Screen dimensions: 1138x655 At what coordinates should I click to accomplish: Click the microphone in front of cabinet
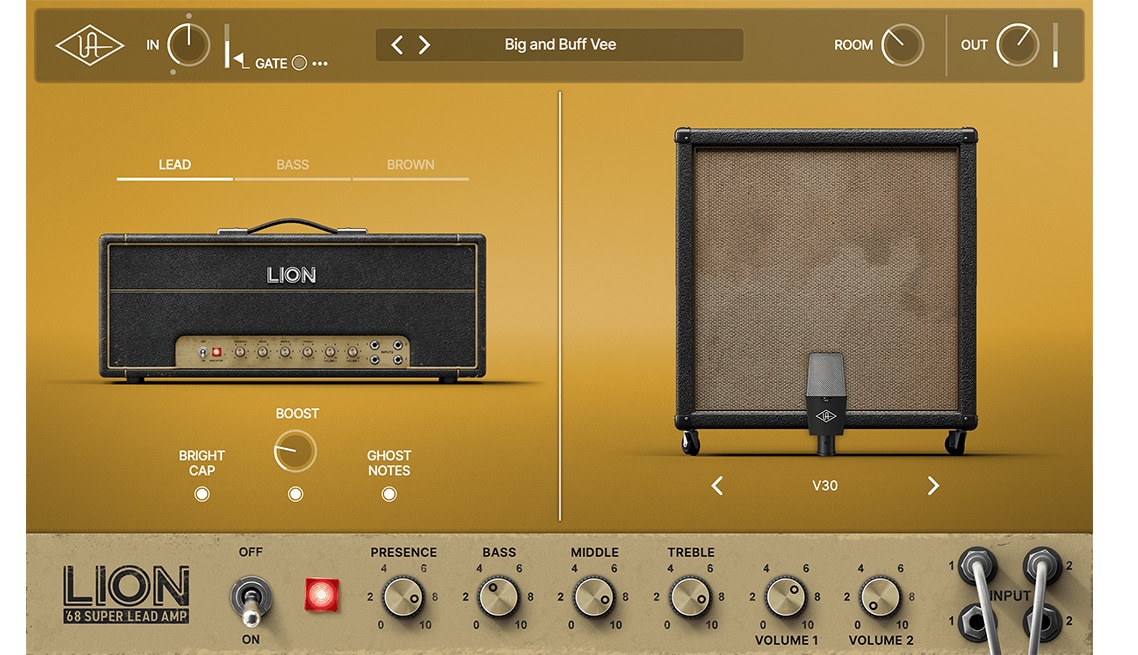826,404
